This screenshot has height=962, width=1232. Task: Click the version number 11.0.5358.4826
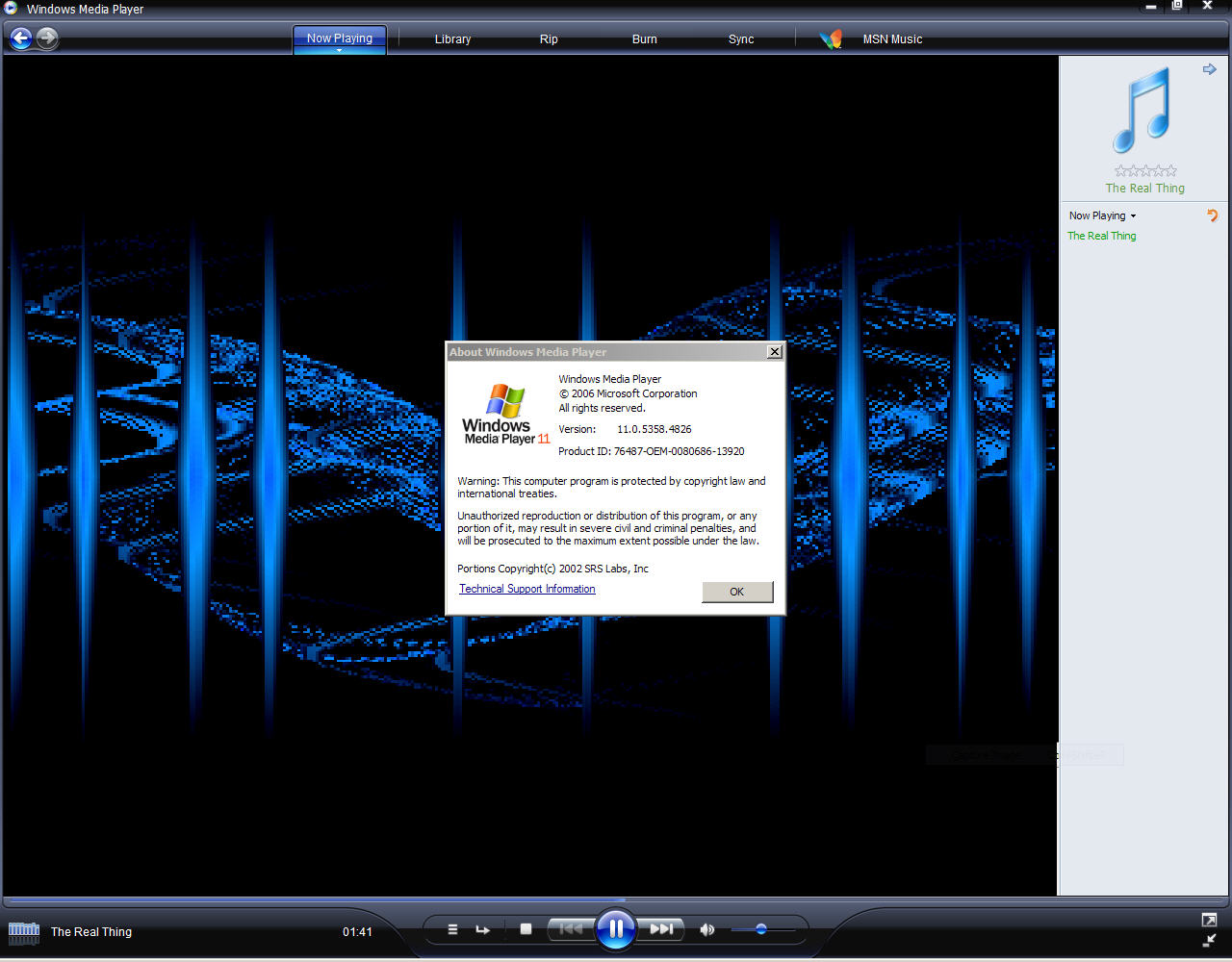654,429
